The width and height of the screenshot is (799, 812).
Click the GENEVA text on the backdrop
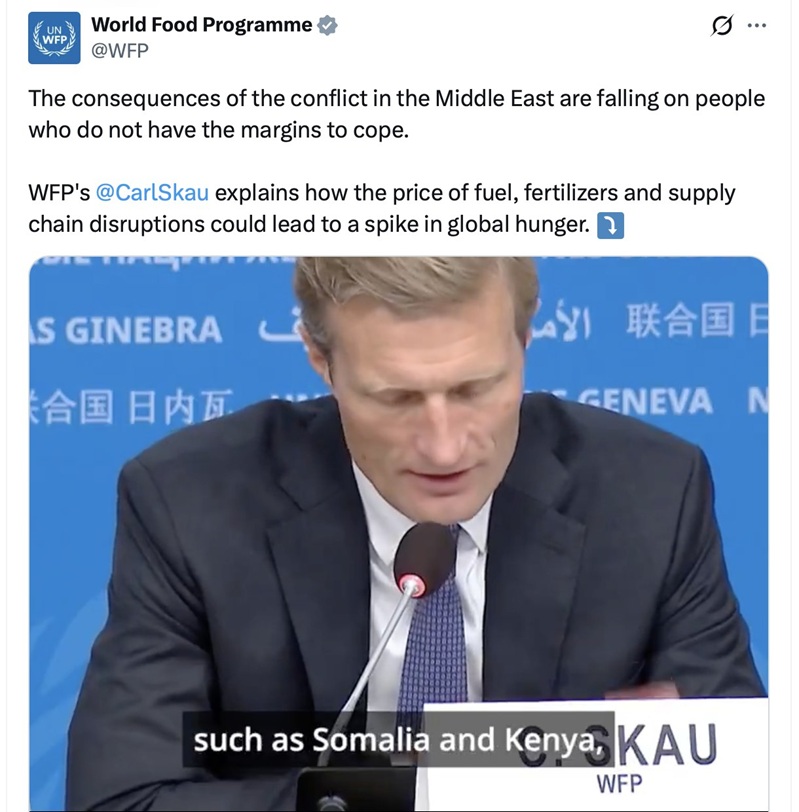pyautogui.click(x=644, y=401)
